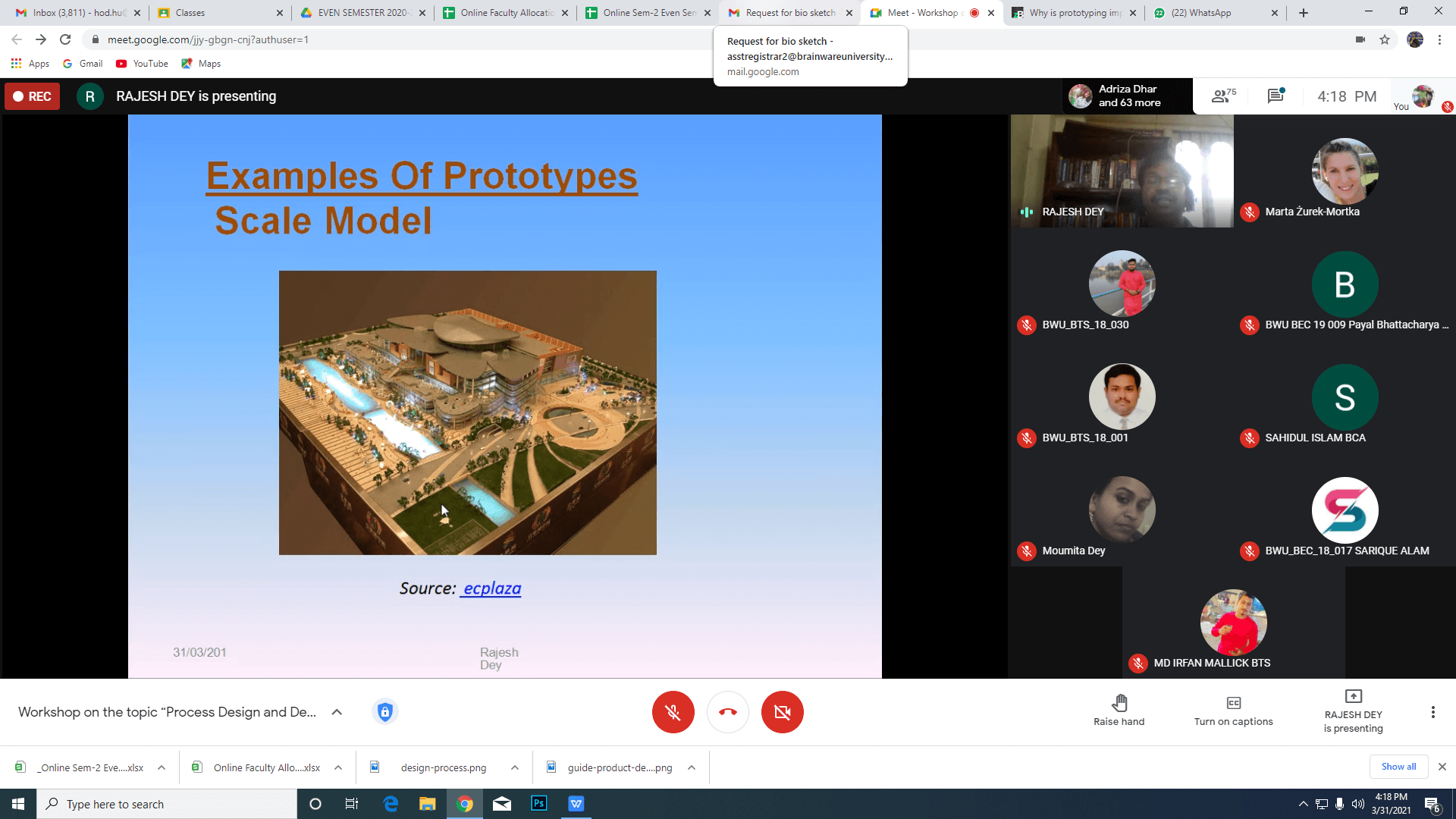
Task: Click the RAJESH DEY video thumbnail
Action: click(1122, 171)
